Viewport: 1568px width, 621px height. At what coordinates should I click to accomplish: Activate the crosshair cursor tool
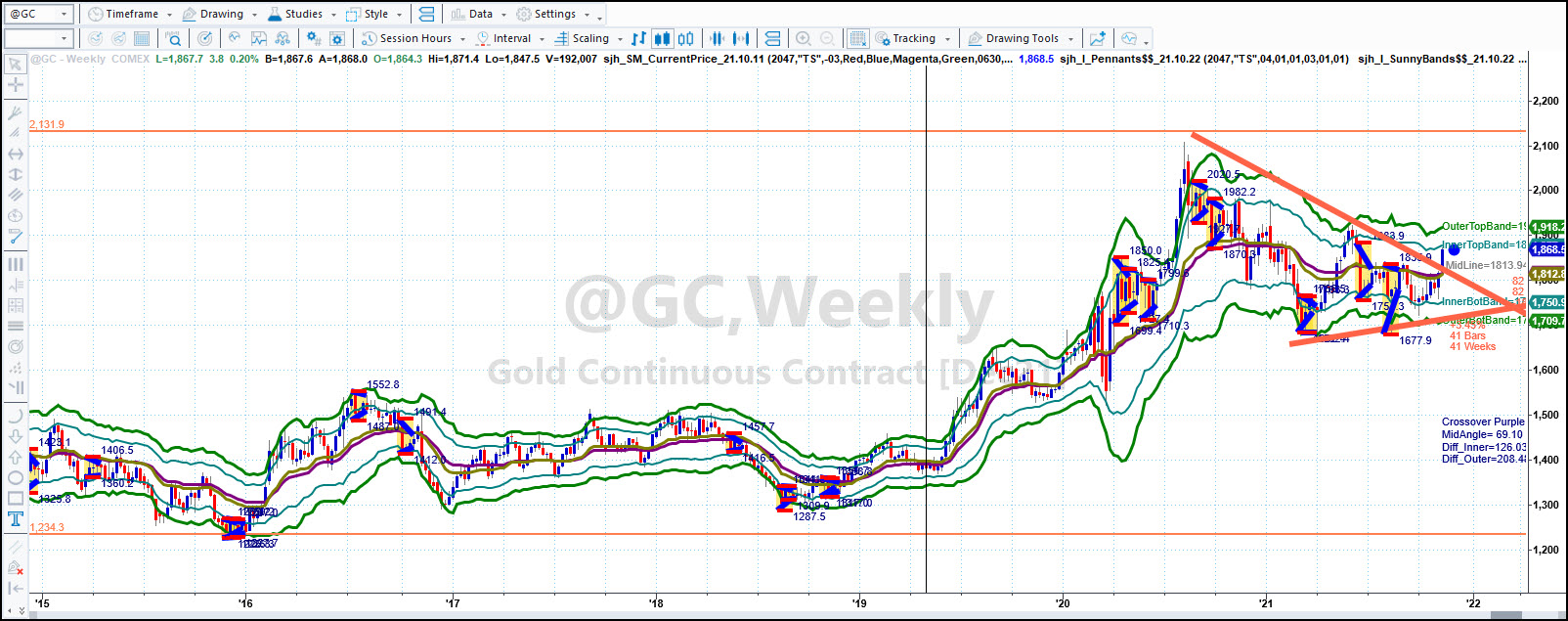coord(15,85)
